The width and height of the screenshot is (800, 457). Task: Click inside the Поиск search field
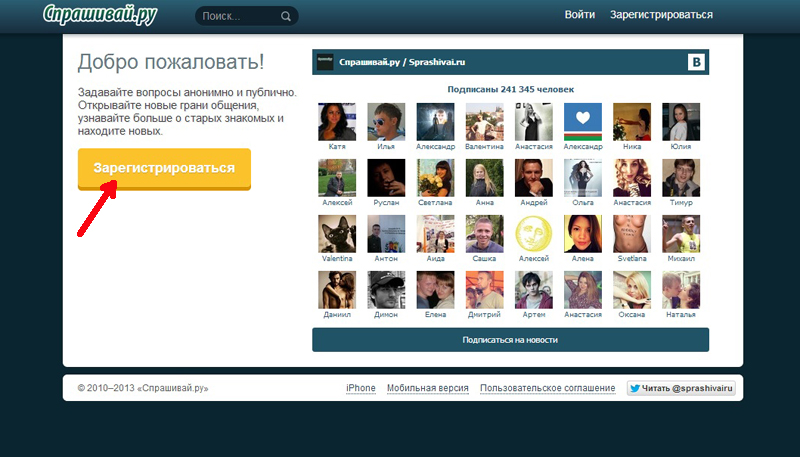(x=238, y=16)
